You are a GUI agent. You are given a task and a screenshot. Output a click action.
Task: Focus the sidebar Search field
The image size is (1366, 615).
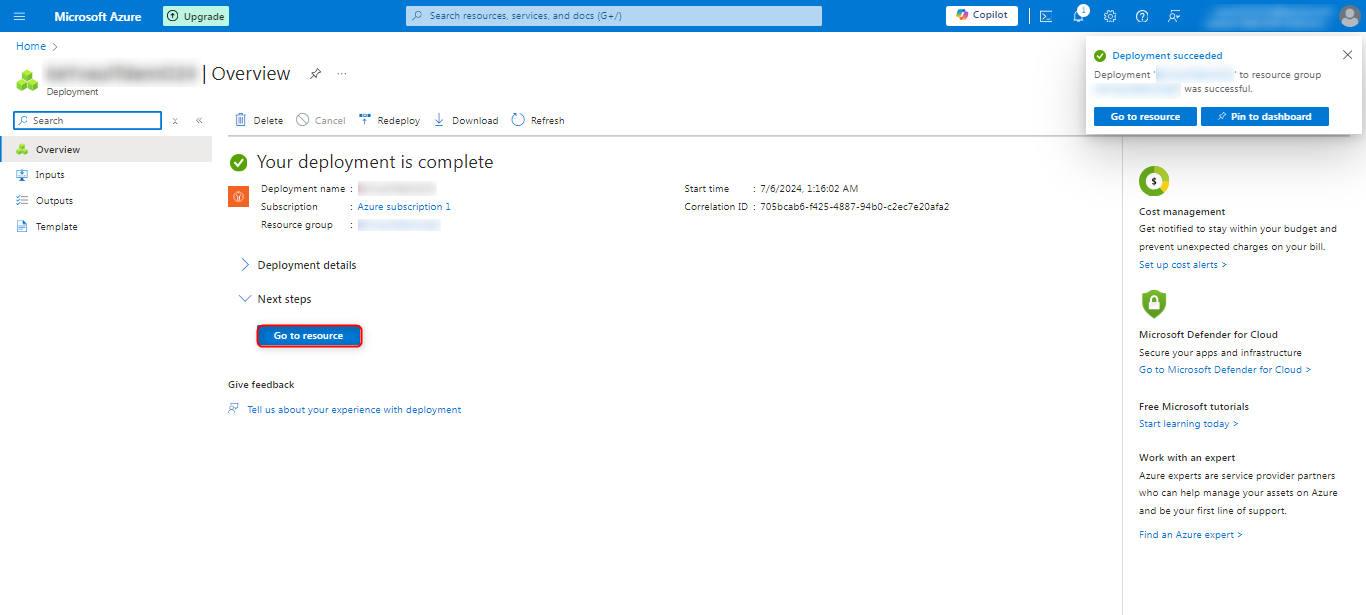[88, 120]
